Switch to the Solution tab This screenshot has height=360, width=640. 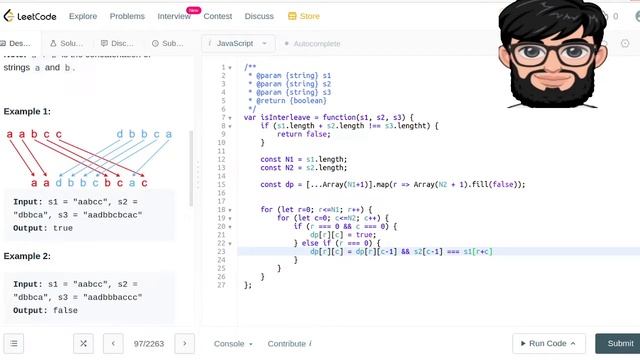click(67, 43)
